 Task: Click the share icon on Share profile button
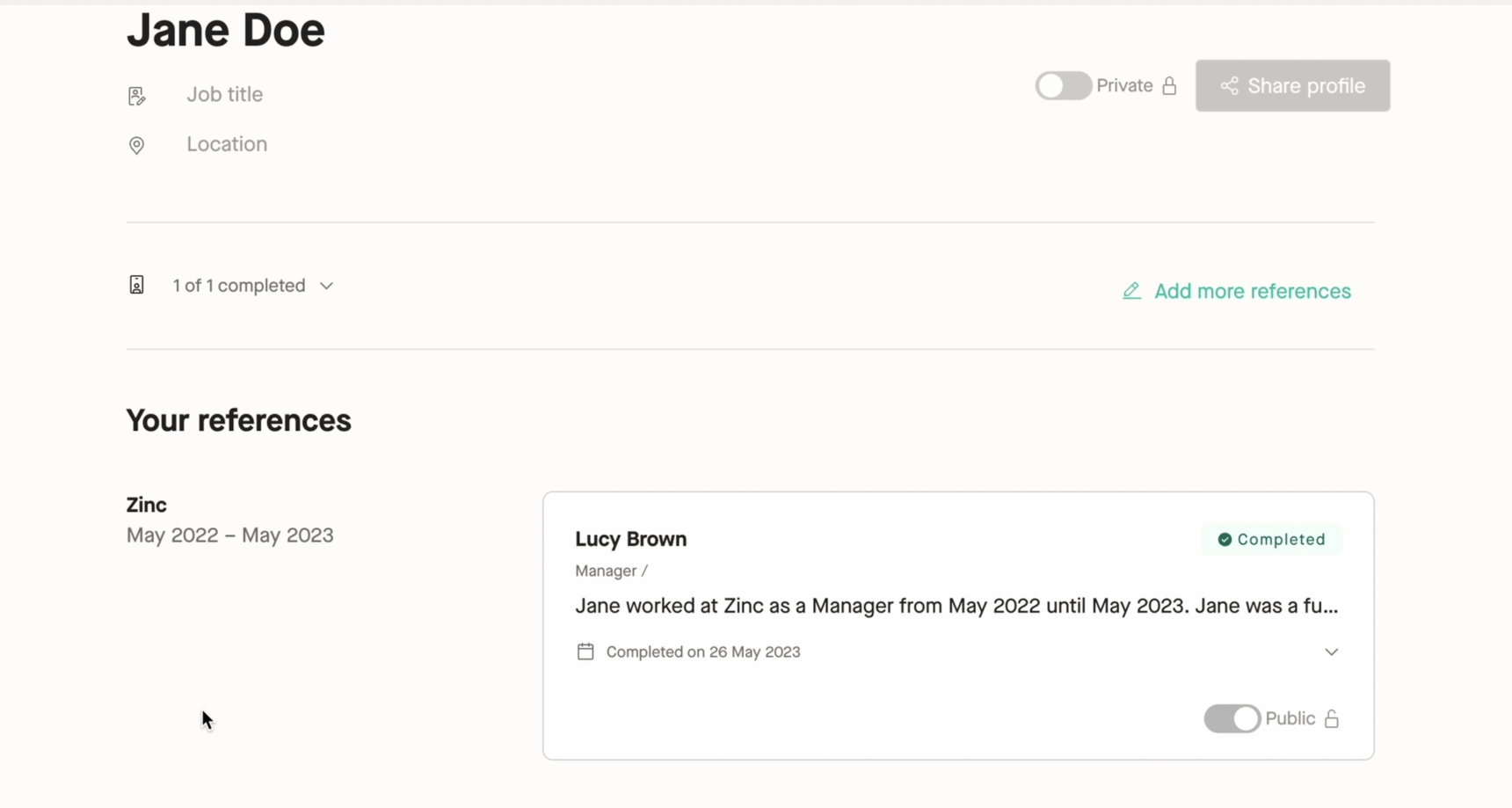tap(1231, 85)
